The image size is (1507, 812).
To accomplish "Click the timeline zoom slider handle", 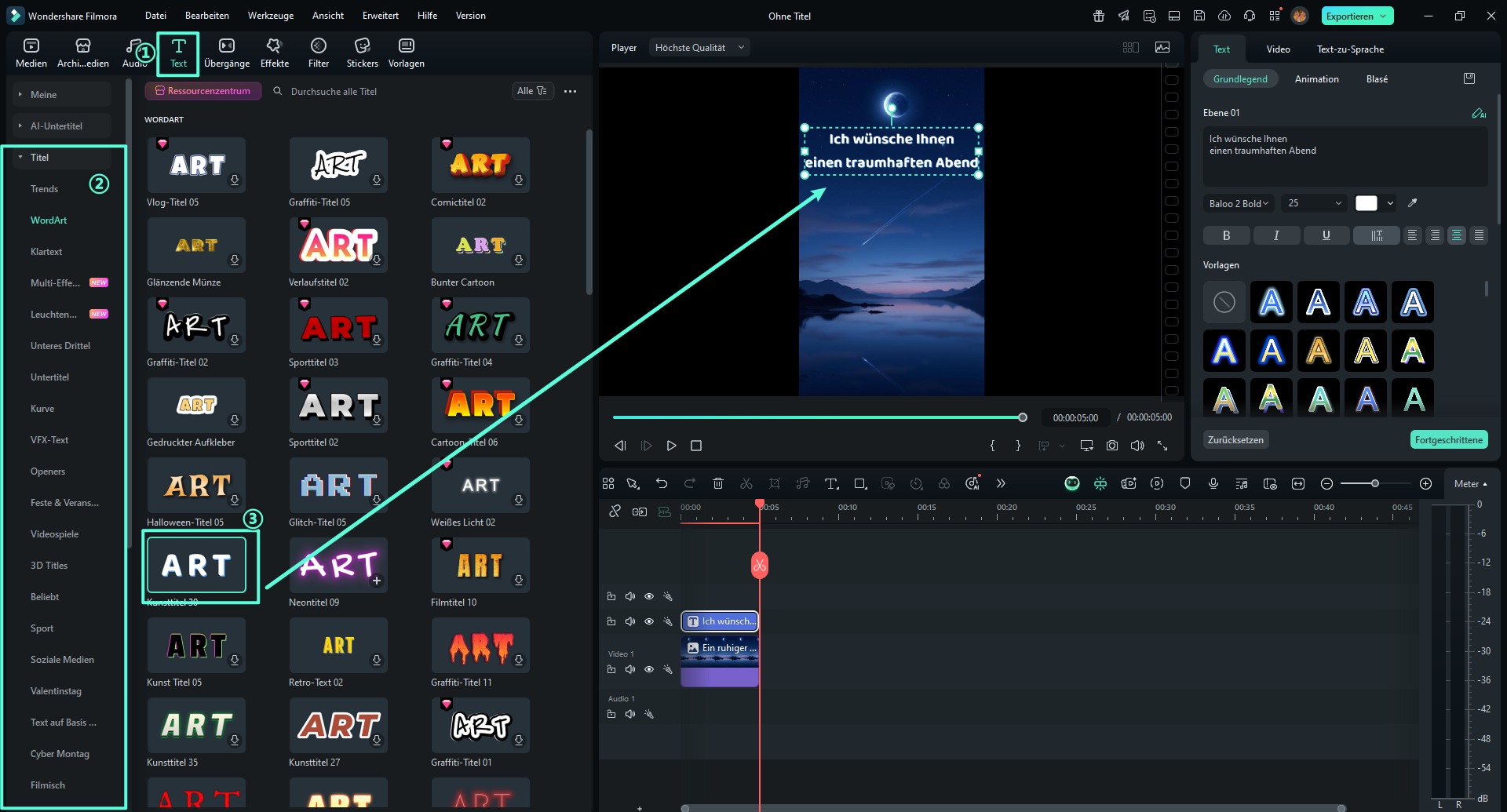I will (1374, 483).
